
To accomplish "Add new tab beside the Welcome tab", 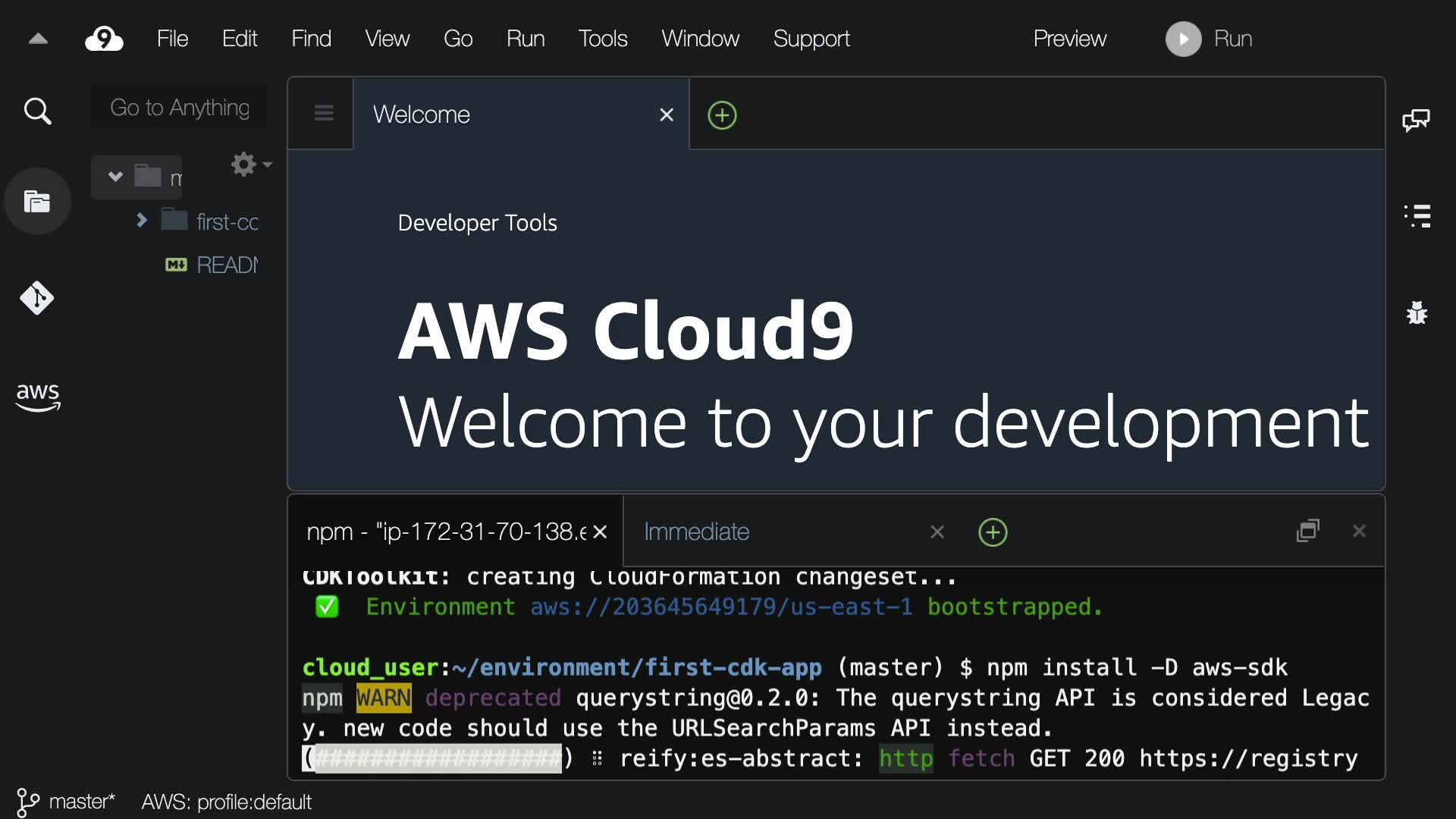I will pos(722,115).
